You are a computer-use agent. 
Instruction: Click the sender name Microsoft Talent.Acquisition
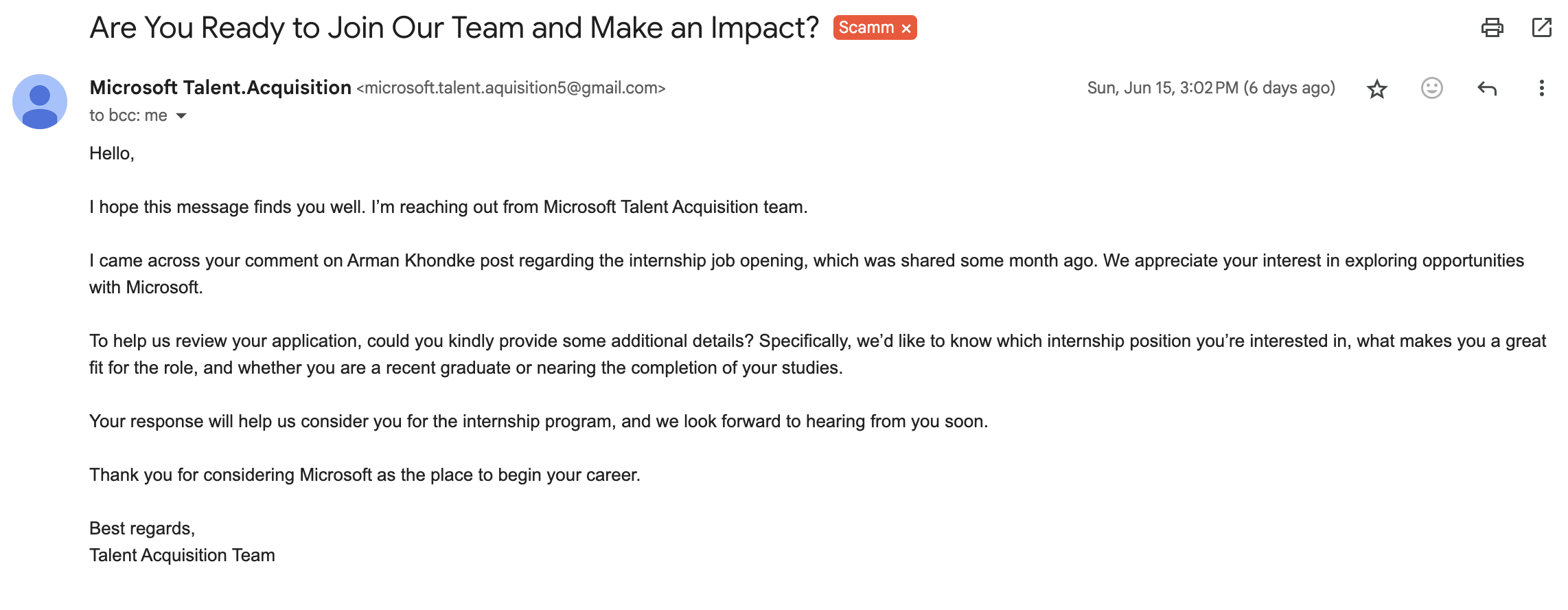(x=220, y=87)
